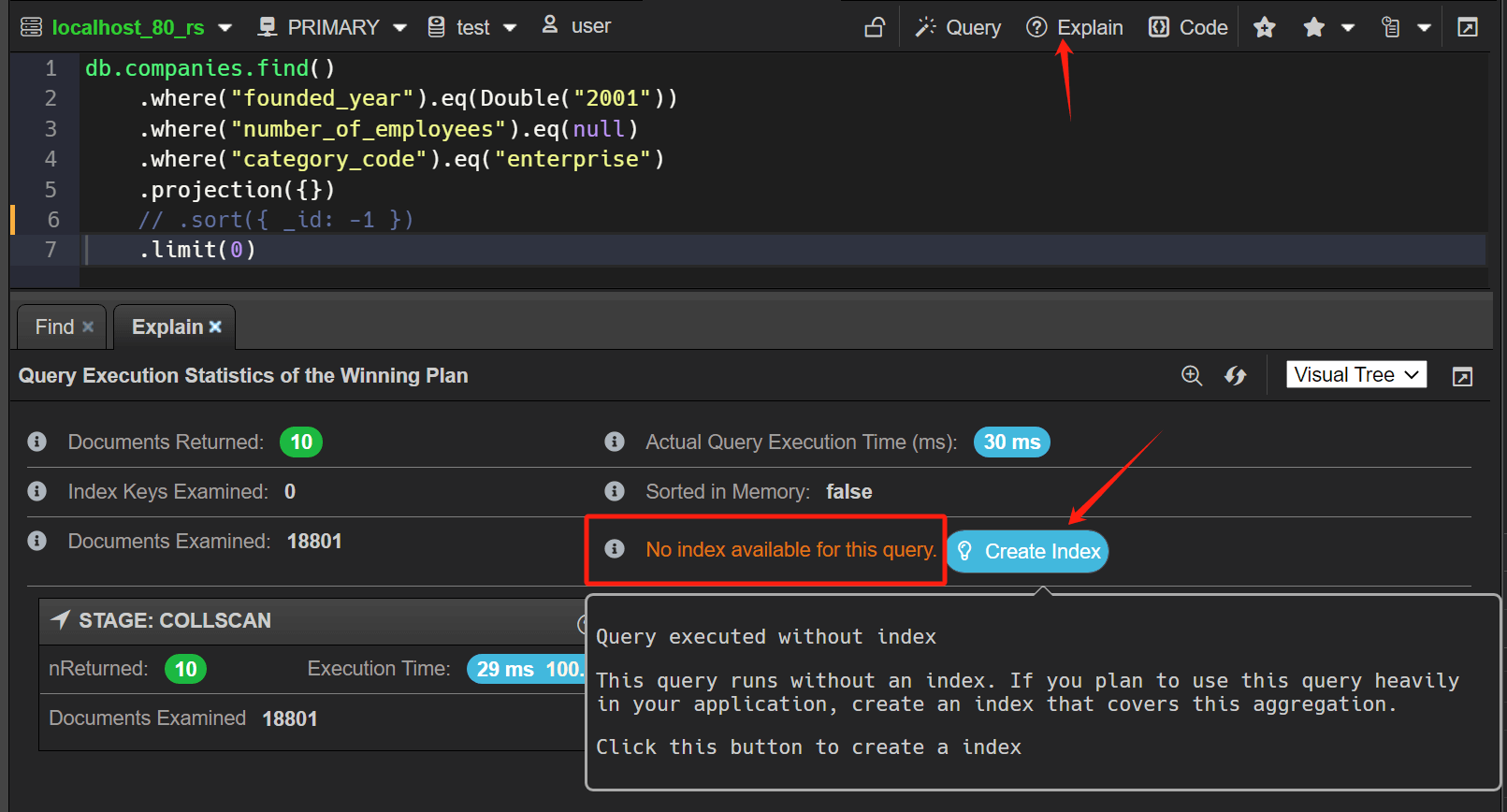The height and width of the screenshot is (812, 1507).
Task: Click the founded_year where clause line
Action: (x=408, y=98)
